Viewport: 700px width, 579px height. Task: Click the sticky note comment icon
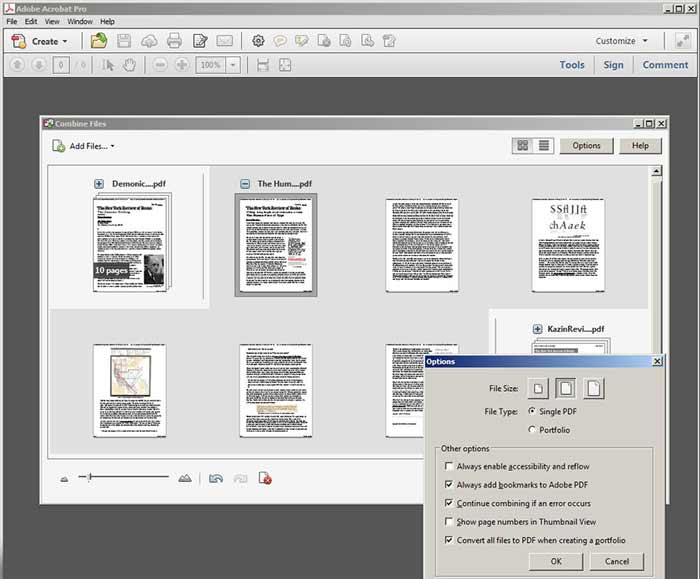coord(280,41)
